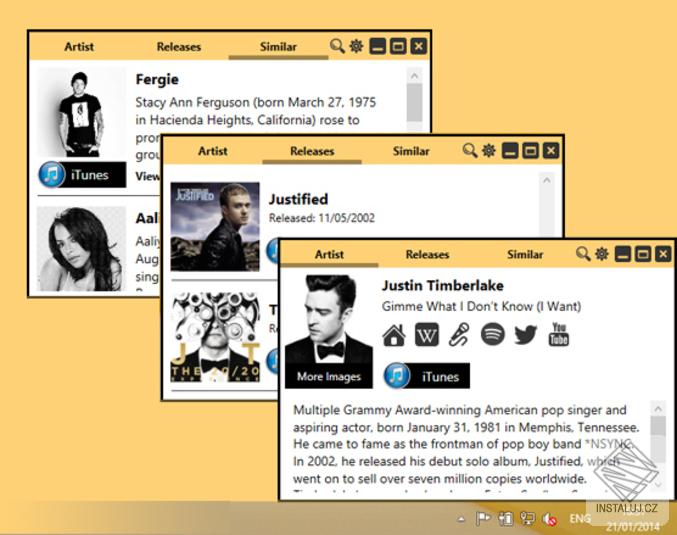Open the YouTube icon link

[559, 334]
